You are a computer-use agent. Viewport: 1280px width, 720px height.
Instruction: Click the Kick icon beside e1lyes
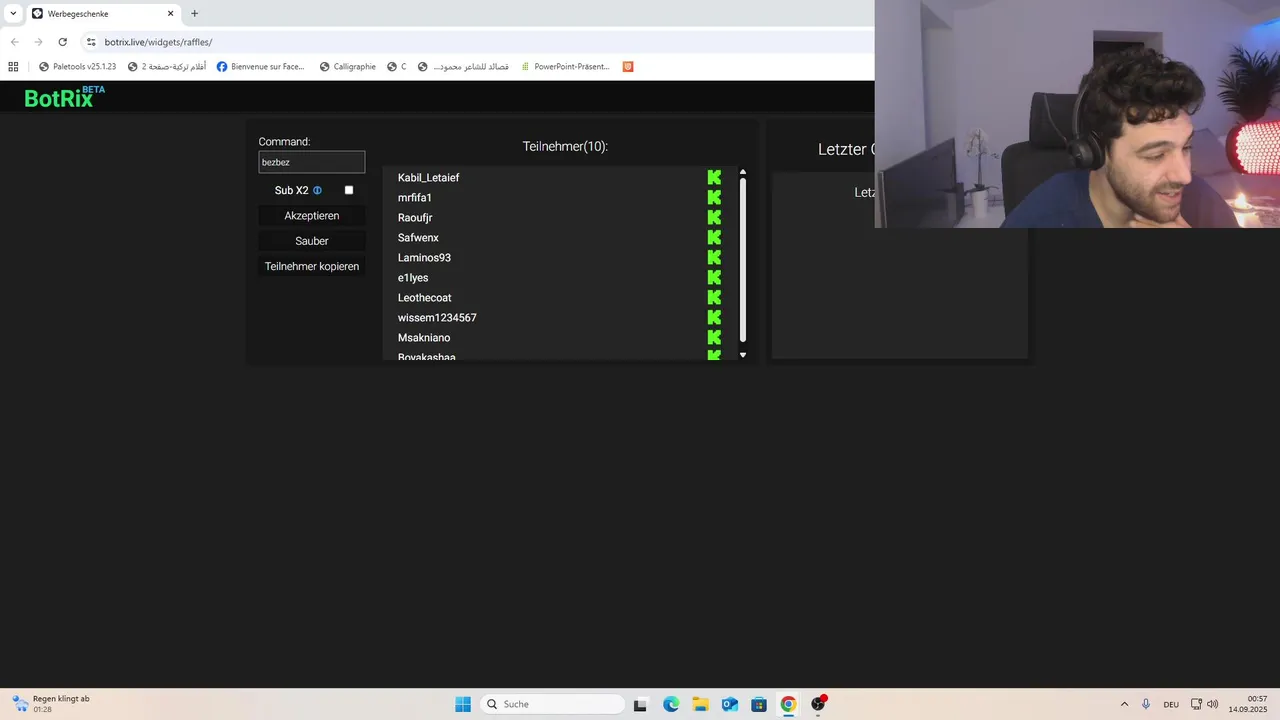(714, 277)
